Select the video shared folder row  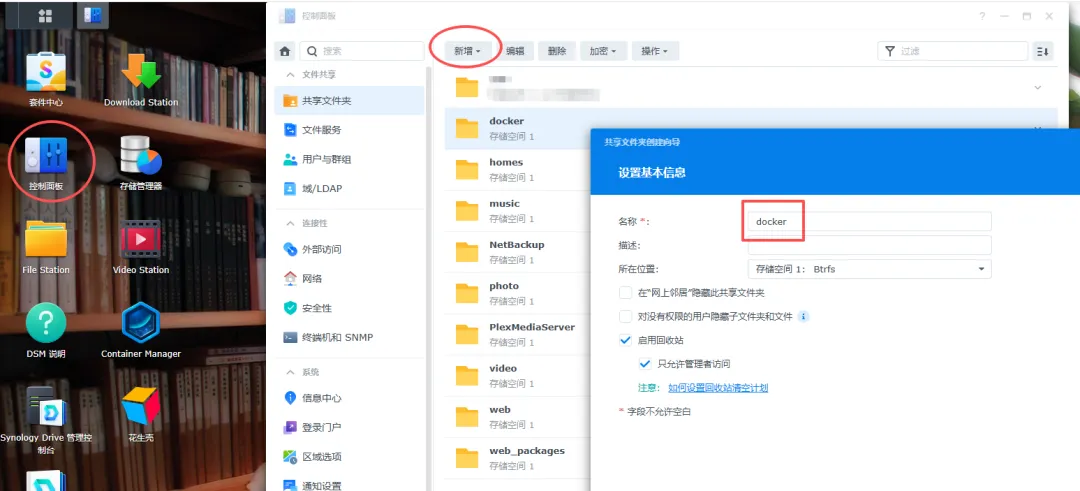coord(518,376)
